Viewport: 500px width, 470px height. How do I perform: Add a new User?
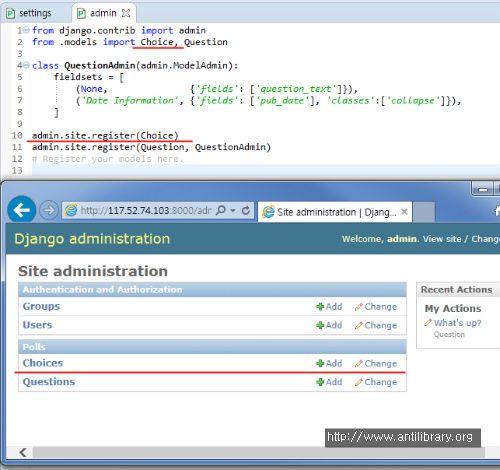pyautogui.click(x=329, y=325)
